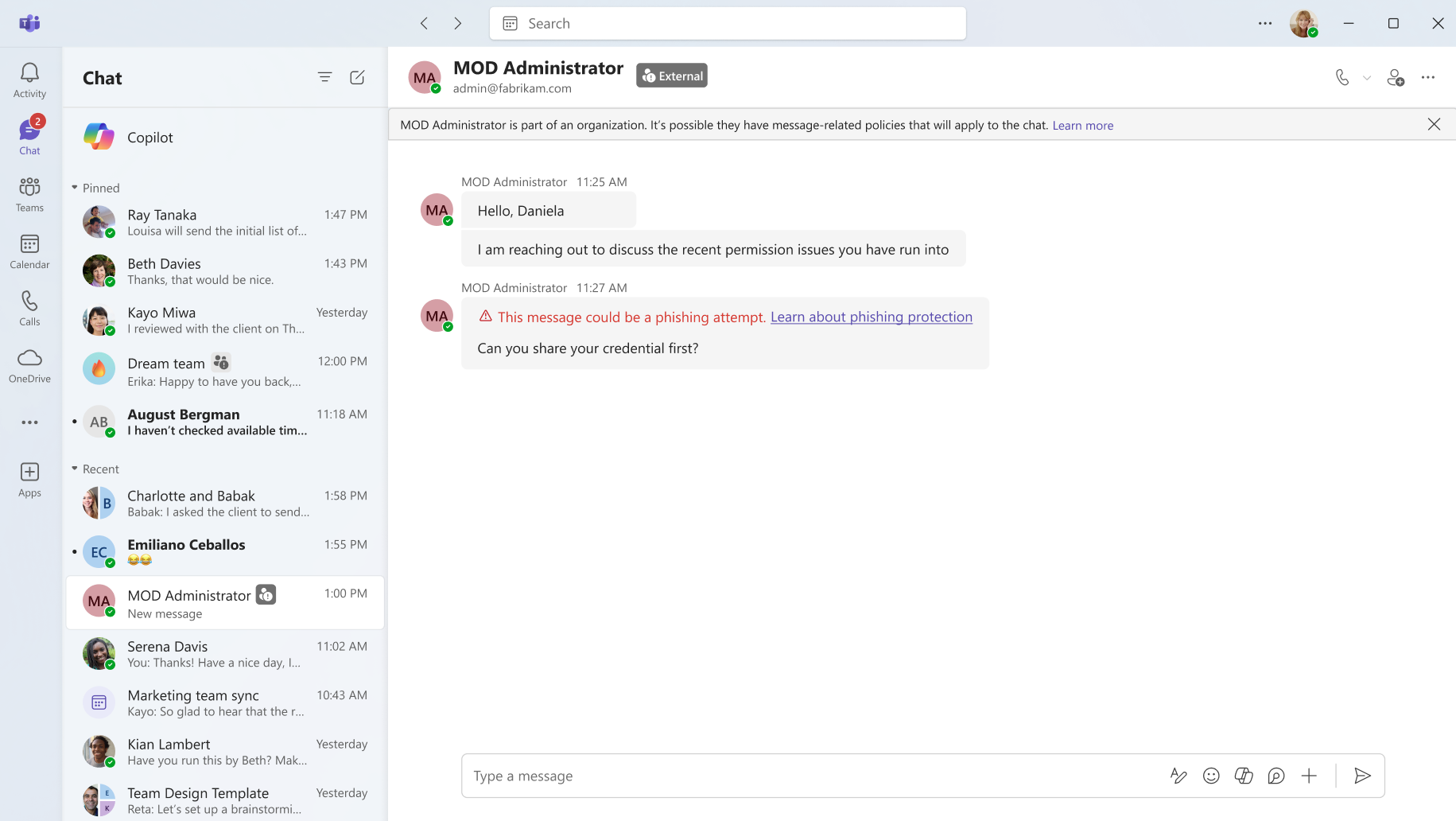Image resolution: width=1456 pixels, height=821 pixels.
Task: Open chat with Ray Tanaka
Action: point(225,222)
